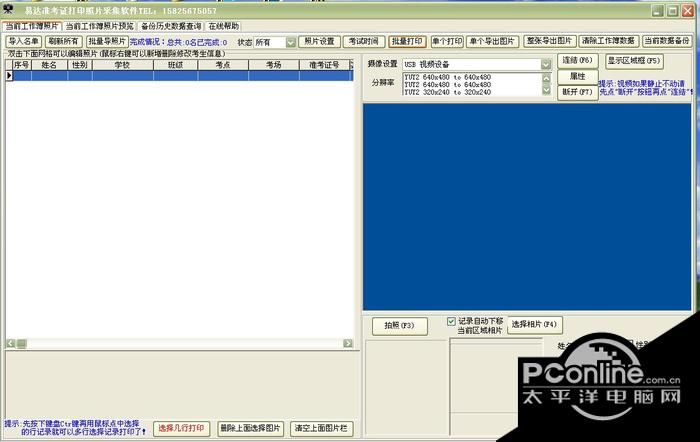Click the 整张导出图片 button

click(x=550, y=41)
